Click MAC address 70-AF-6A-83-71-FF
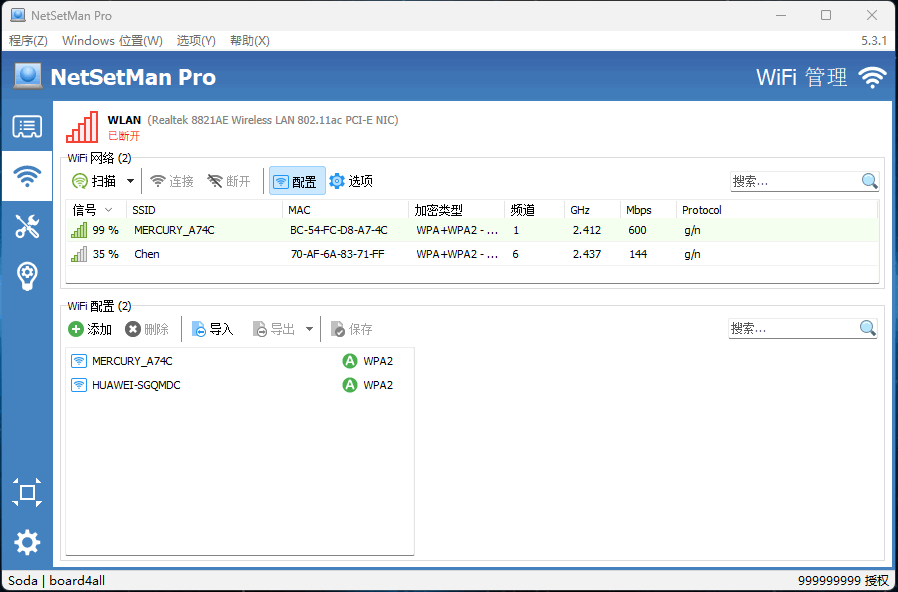 point(337,254)
